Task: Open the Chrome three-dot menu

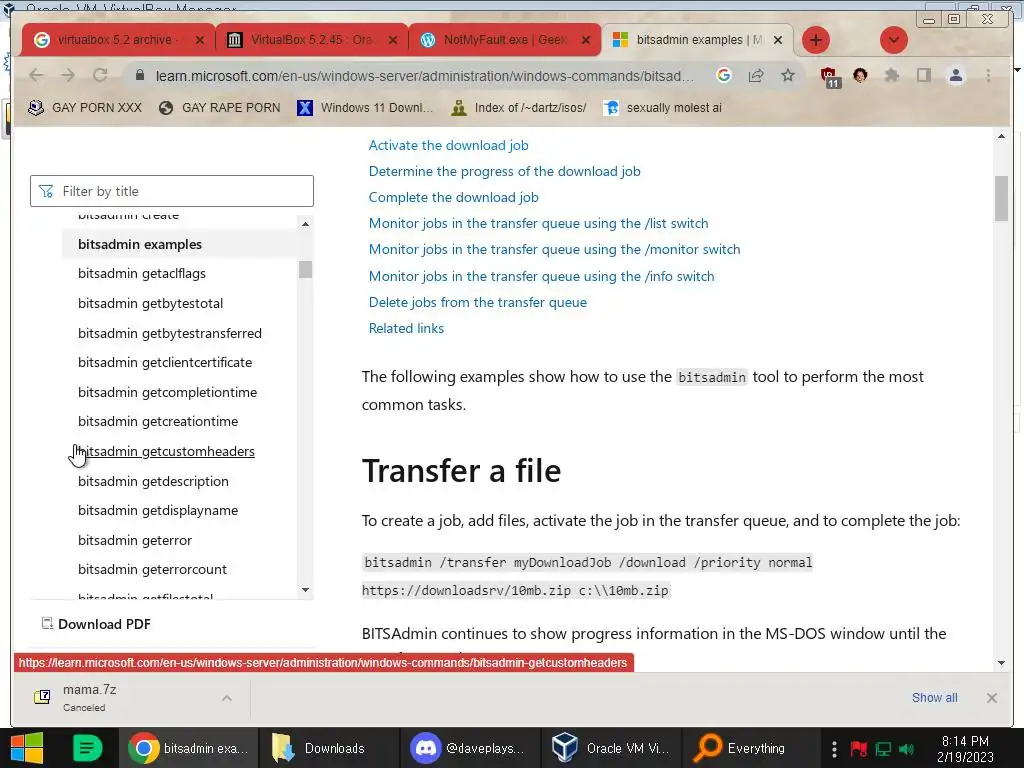Action: [x=989, y=76]
